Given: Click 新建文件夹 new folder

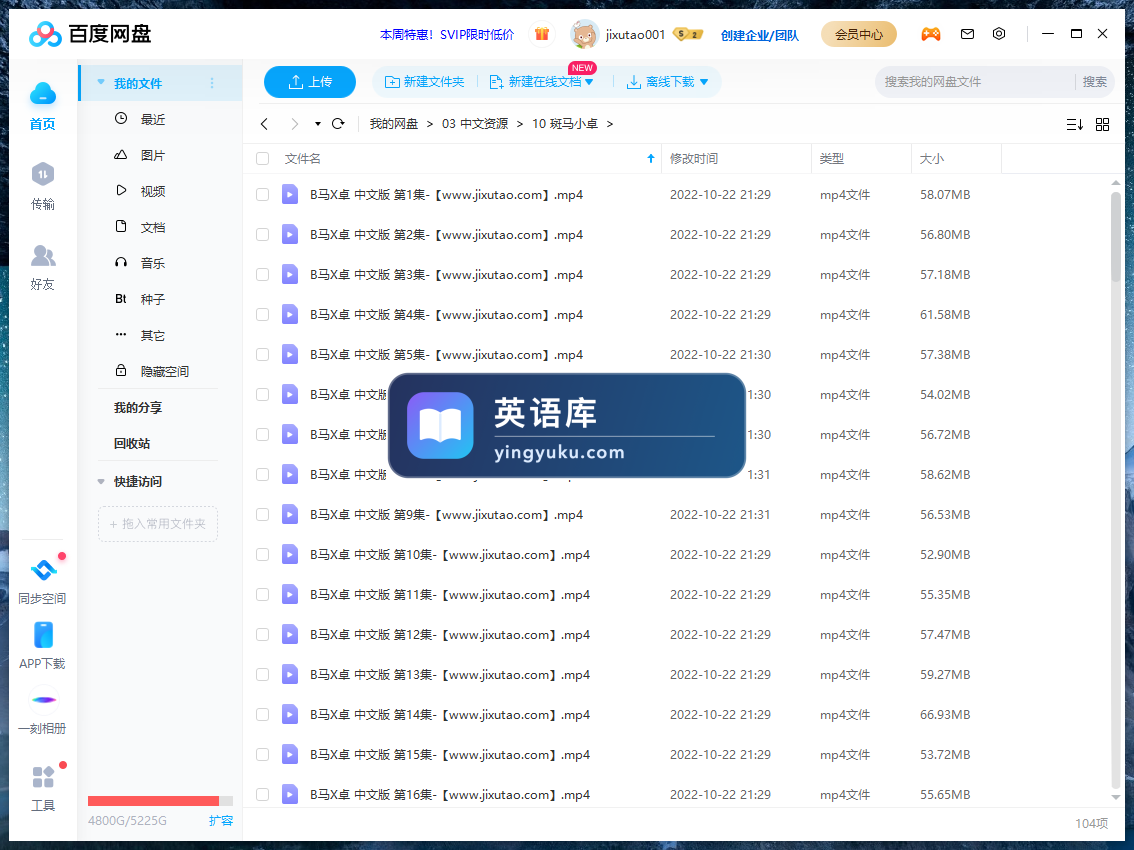Looking at the screenshot, I should tap(425, 82).
